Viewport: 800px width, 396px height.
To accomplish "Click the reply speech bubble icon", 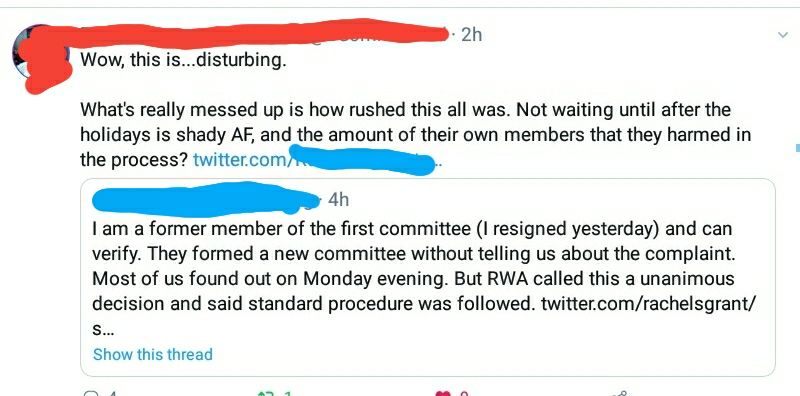I will coord(90,393).
